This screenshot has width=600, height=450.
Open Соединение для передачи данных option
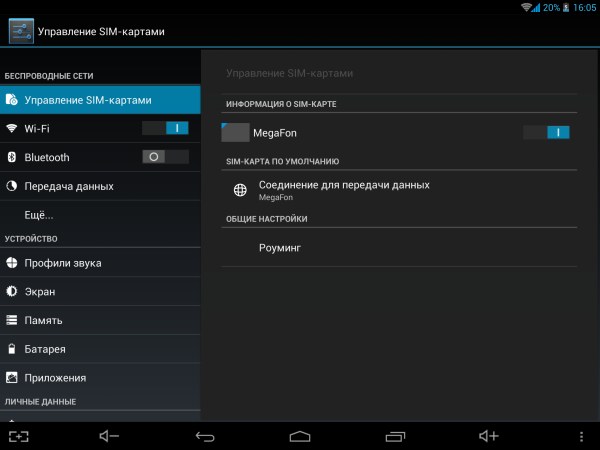point(399,190)
